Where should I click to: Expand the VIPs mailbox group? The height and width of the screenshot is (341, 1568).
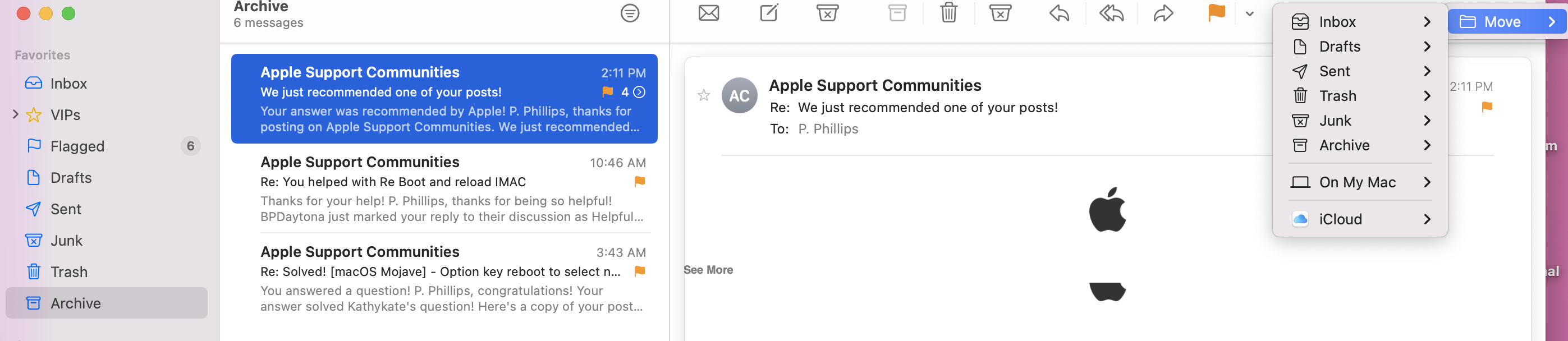click(16, 114)
